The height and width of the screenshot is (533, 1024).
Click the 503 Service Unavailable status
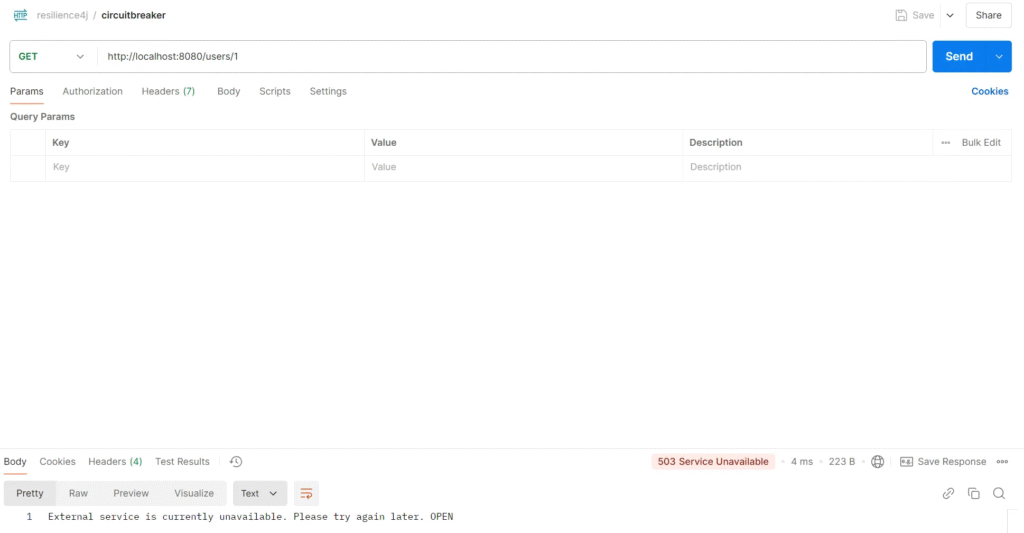point(713,462)
